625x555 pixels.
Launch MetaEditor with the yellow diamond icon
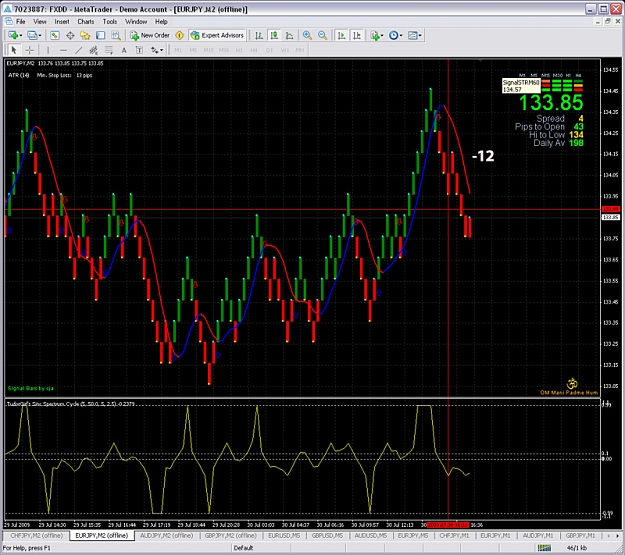180,35
